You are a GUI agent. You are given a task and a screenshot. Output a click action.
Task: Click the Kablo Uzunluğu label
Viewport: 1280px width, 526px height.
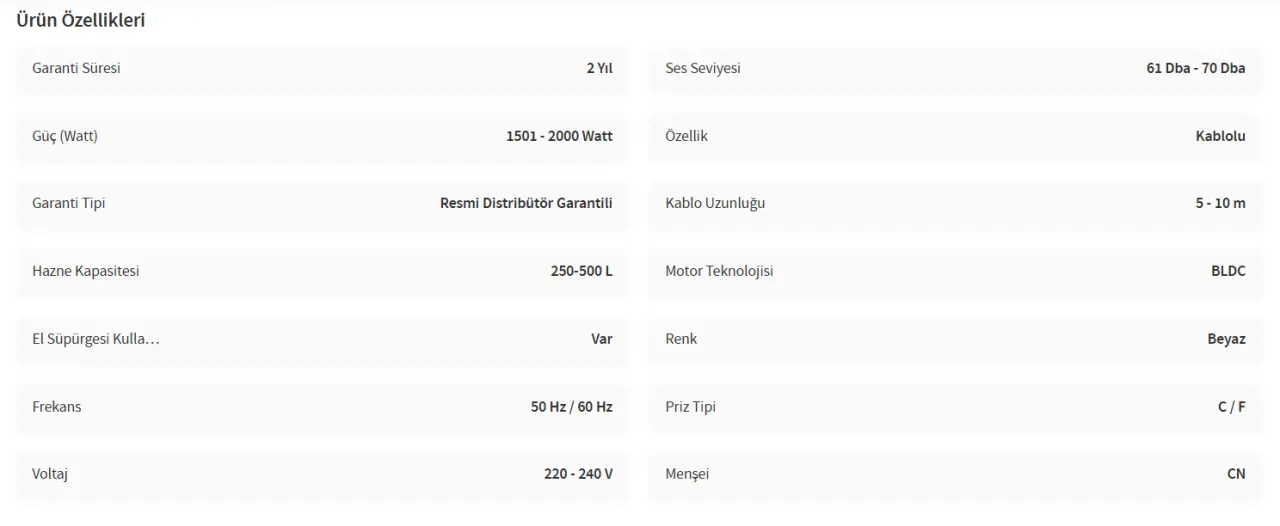[715, 203]
